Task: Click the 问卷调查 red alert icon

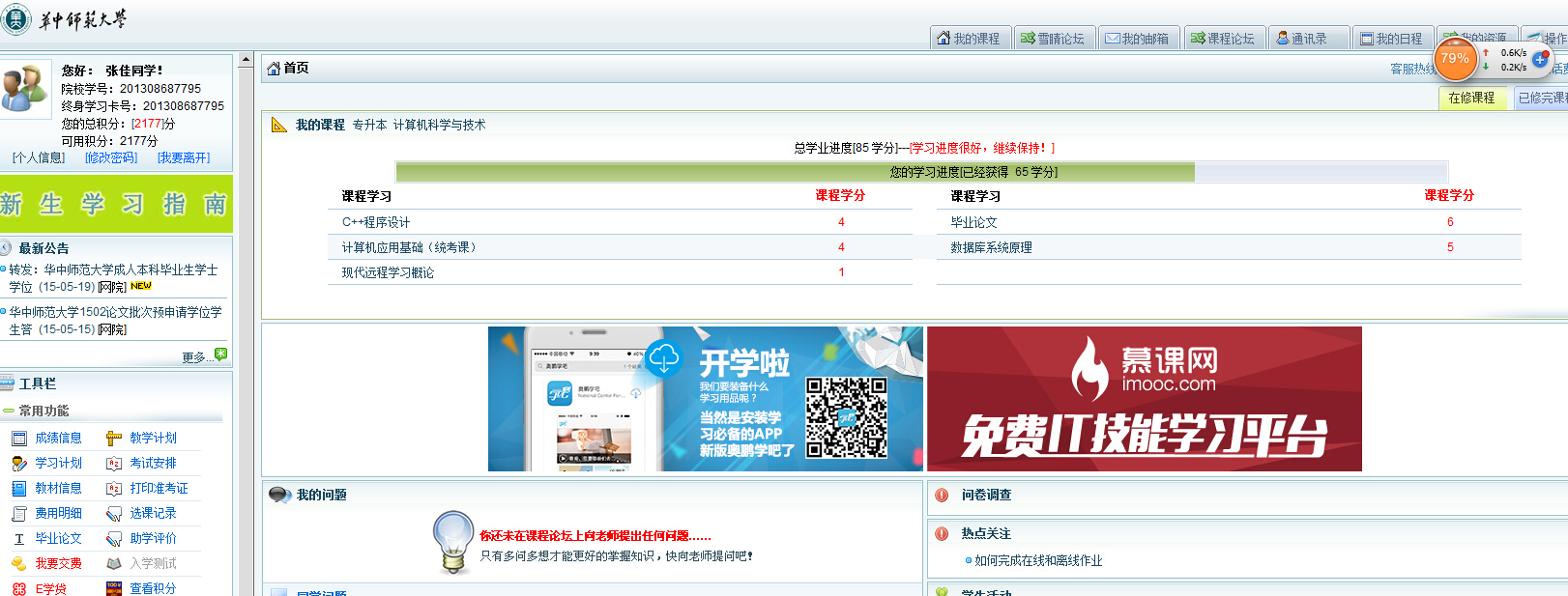Action: click(x=942, y=496)
